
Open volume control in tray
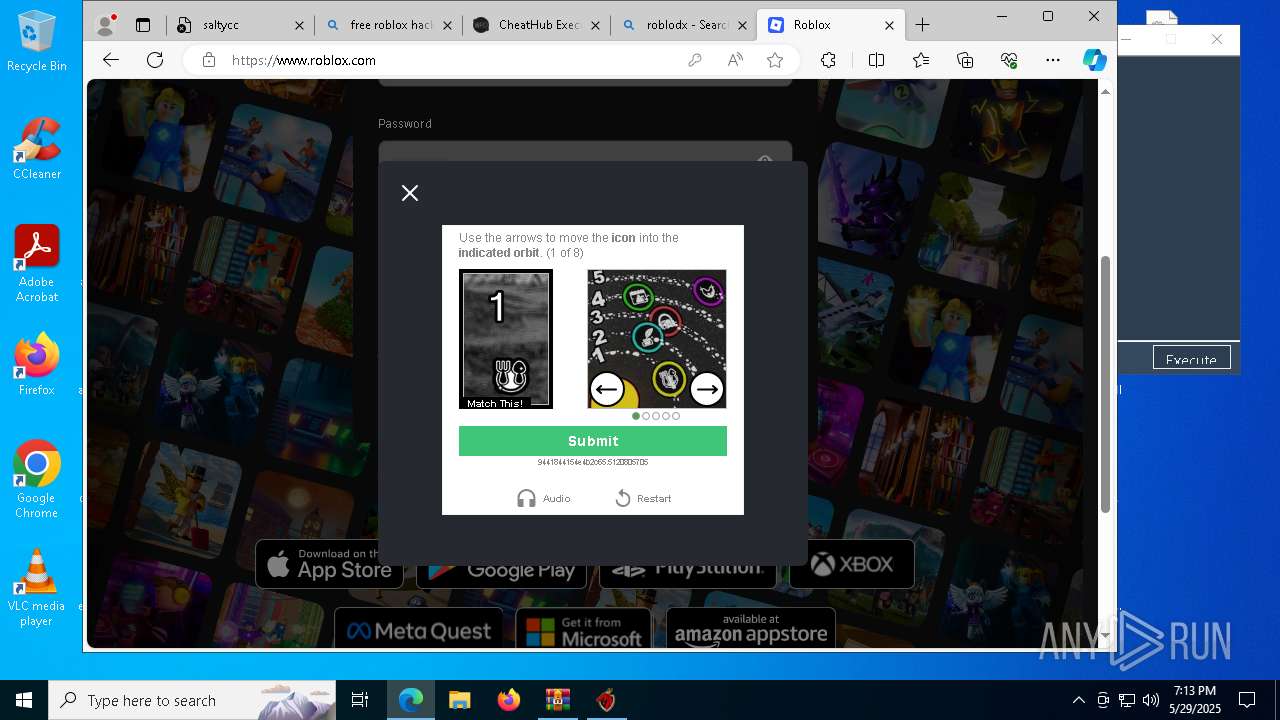coord(1151,700)
